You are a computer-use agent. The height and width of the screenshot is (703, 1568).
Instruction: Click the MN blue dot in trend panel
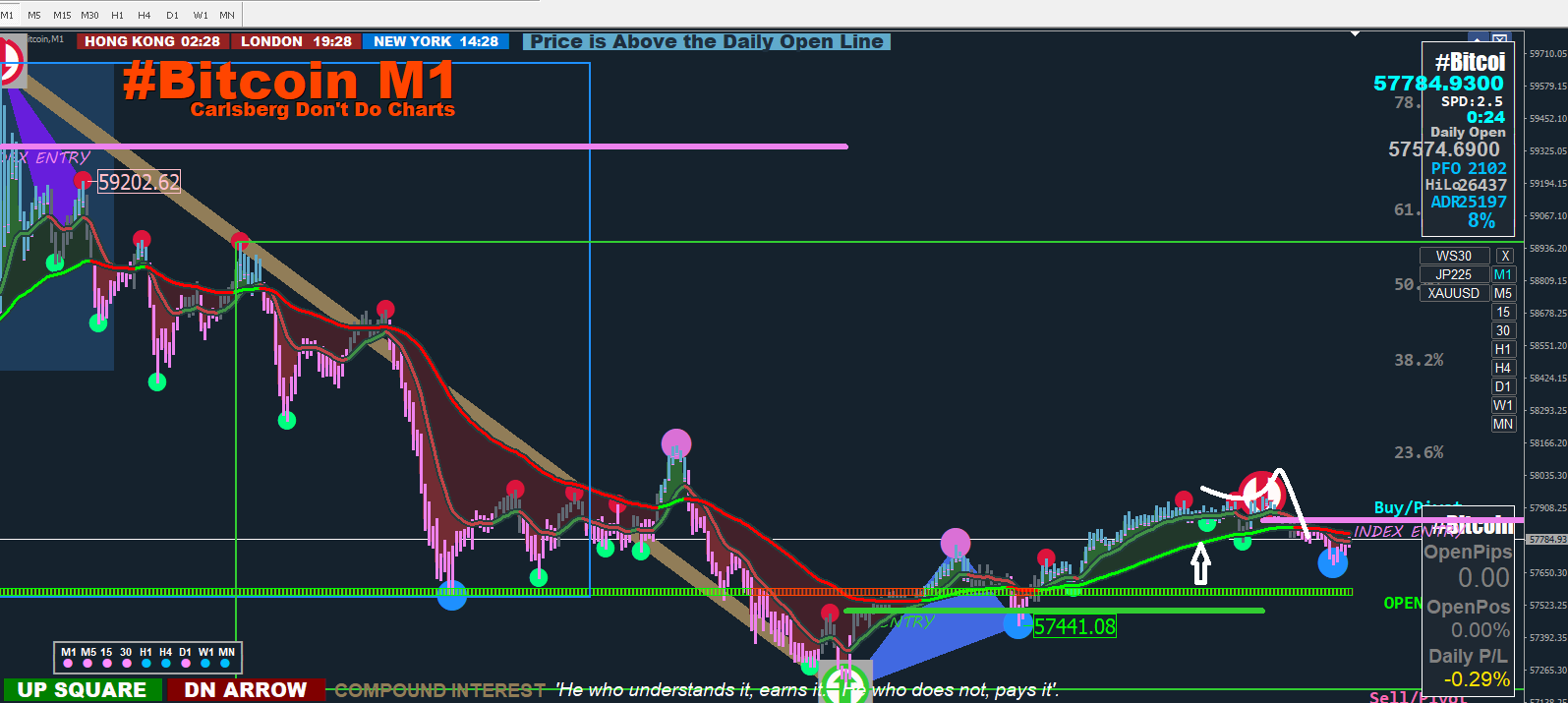226,664
